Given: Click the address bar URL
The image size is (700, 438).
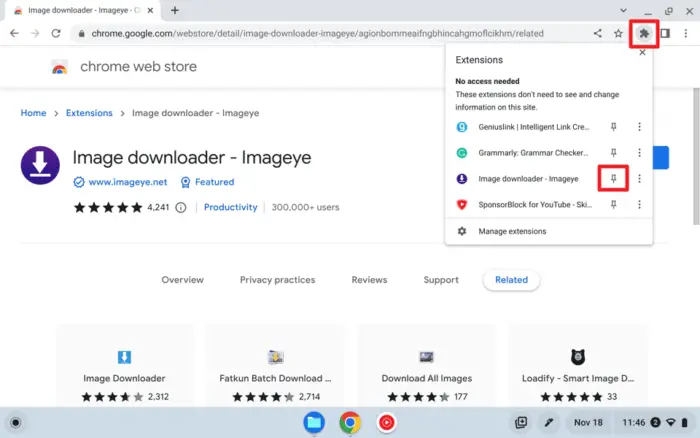Looking at the screenshot, I should point(317,33).
